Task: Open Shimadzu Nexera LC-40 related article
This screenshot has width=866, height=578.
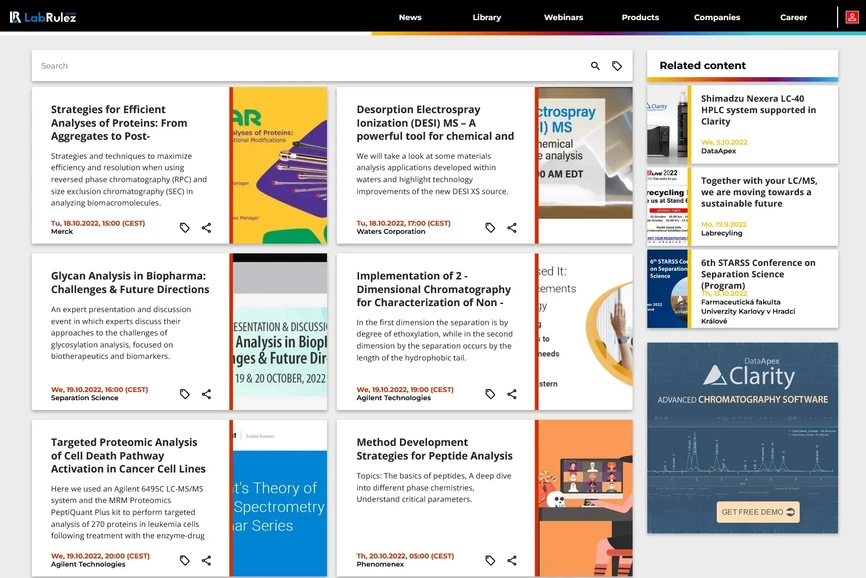Action: pyautogui.click(x=758, y=110)
